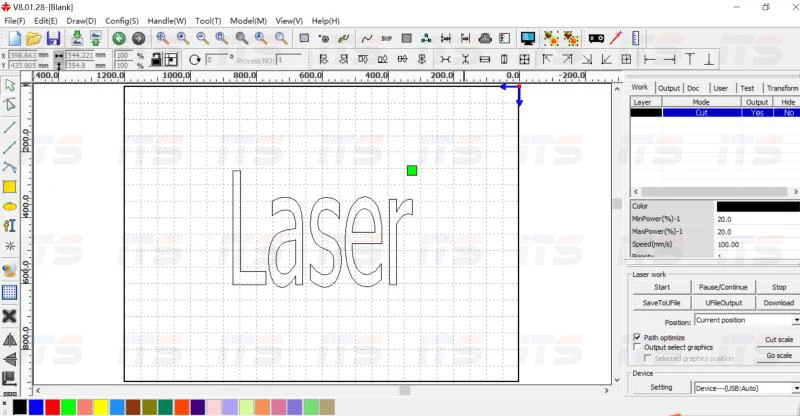Click the Pause/Continue button
Image resolution: width=800 pixels, height=416 pixels.
(723, 287)
